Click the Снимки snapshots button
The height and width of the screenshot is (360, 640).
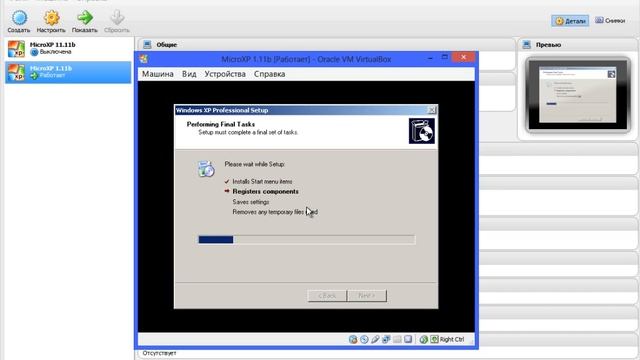point(610,20)
